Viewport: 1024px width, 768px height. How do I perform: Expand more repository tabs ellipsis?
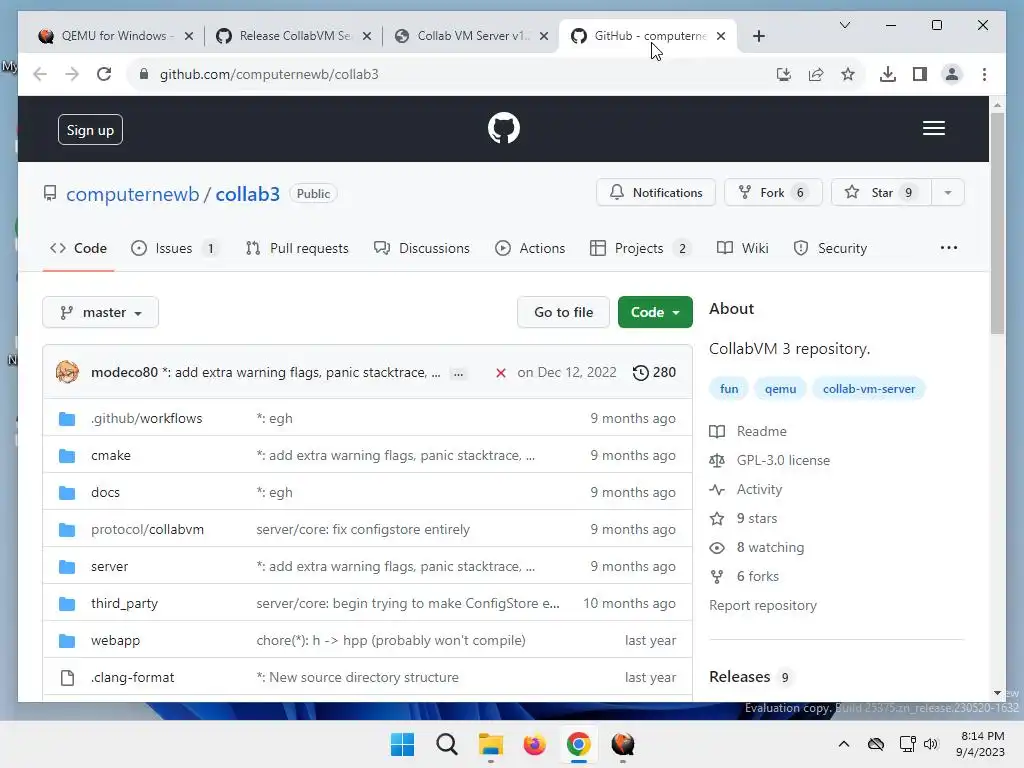[x=948, y=248]
